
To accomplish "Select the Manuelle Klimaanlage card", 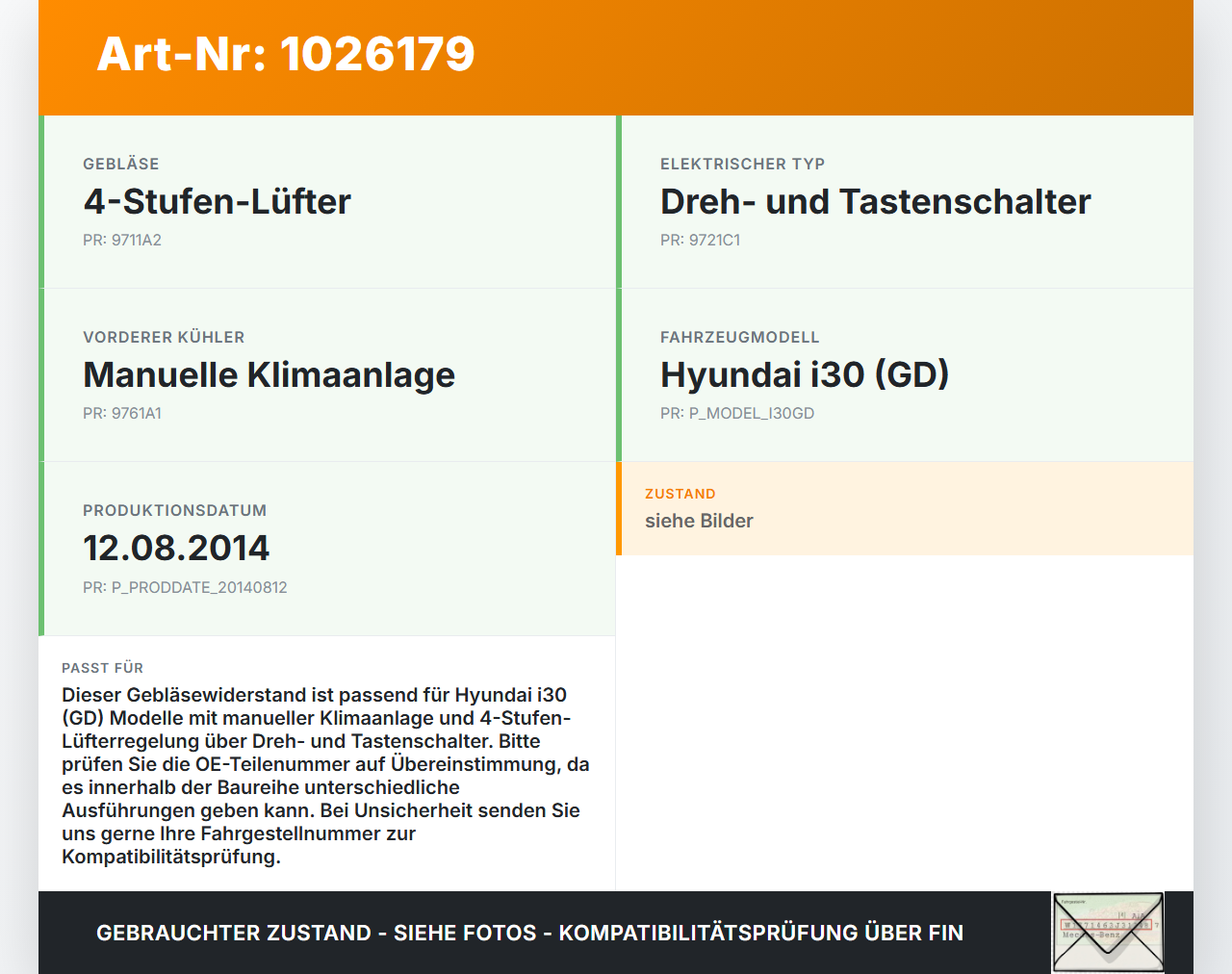I will (x=327, y=375).
